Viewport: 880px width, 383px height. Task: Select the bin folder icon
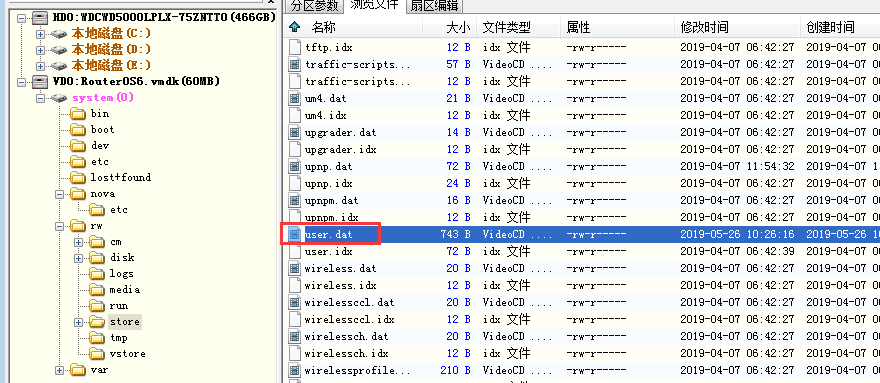click(x=79, y=114)
